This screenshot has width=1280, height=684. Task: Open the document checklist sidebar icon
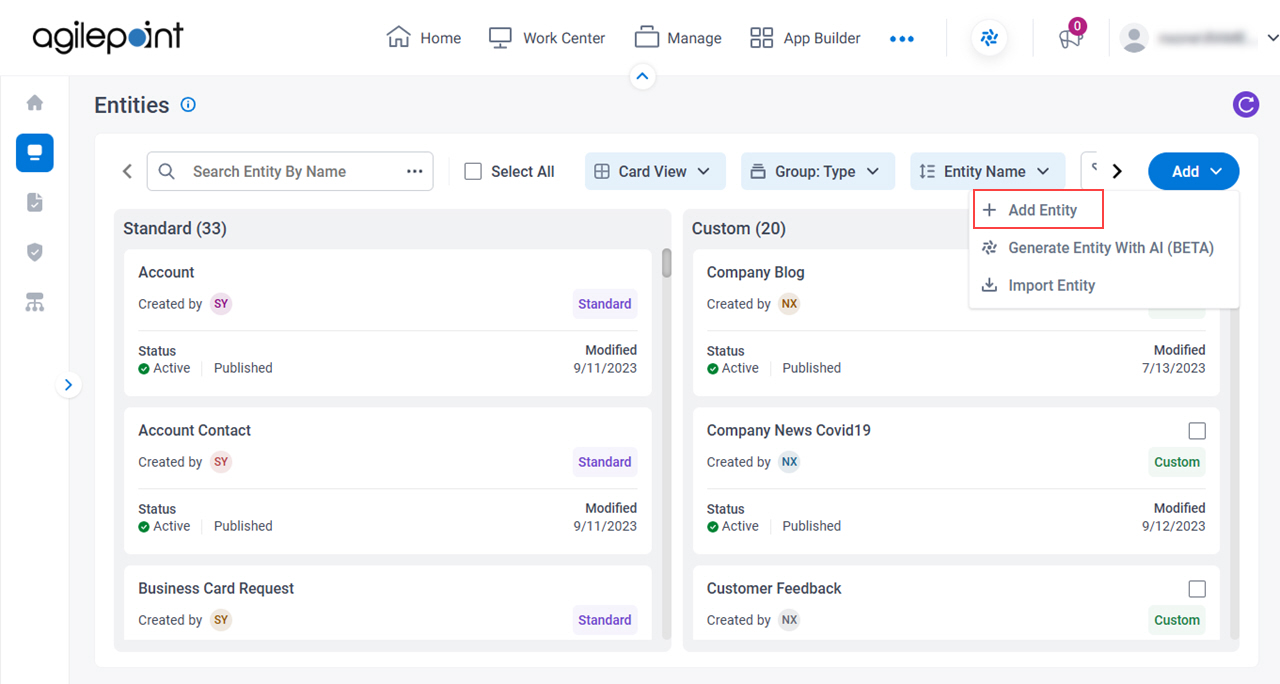[x=35, y=202]
